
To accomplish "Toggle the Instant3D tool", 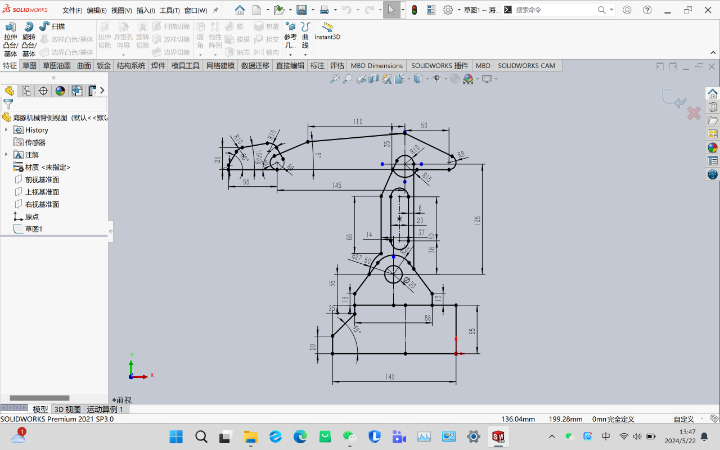I will pyautogui.click(x=327, y=31).
